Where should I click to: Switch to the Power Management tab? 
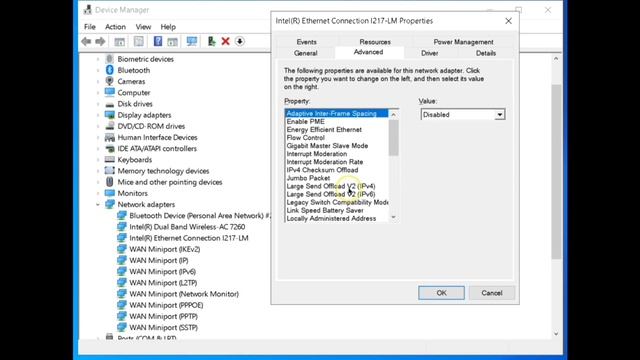tap(463, 42)
